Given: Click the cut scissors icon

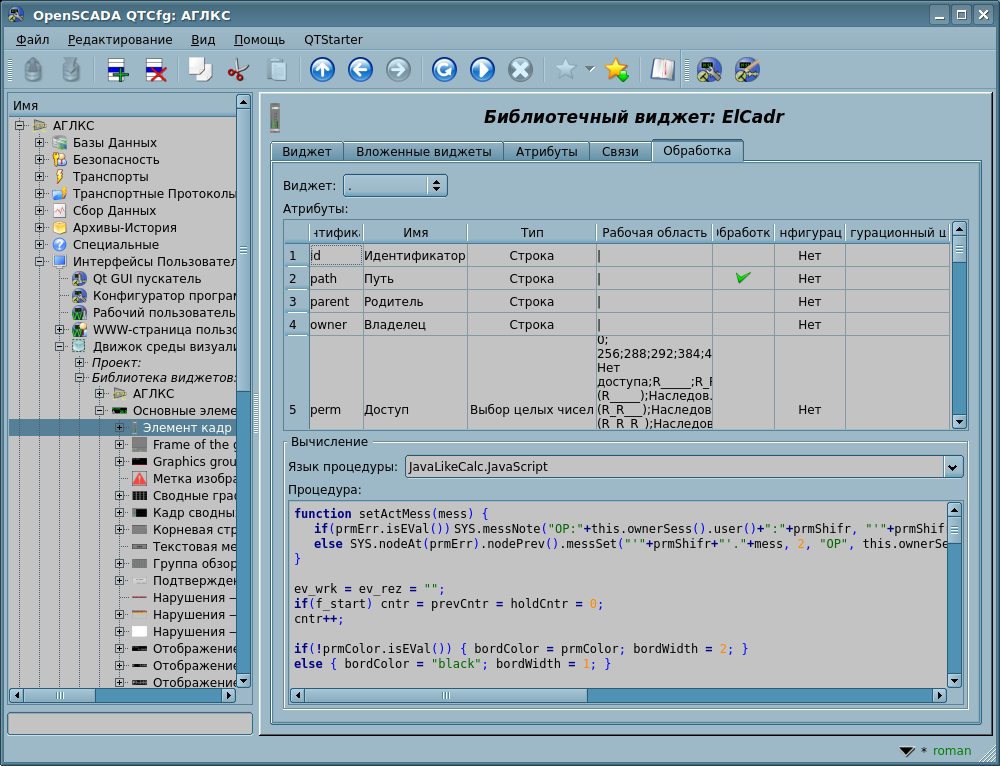Looking at the screenshot, I should pyautogui.click(x=238, y=70).
